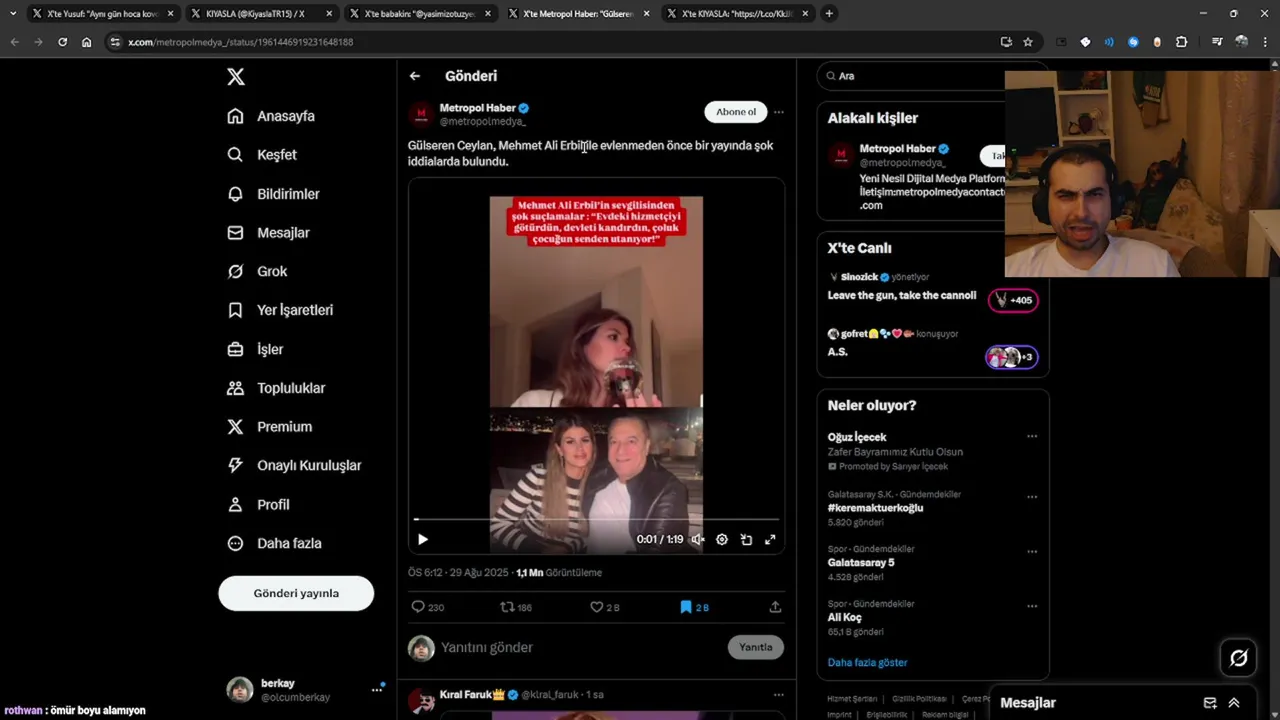The height and width of the screenshot is (720, 1280).
Task: Open #keremaktuerkoğlu trending topic
Action: 875,508
